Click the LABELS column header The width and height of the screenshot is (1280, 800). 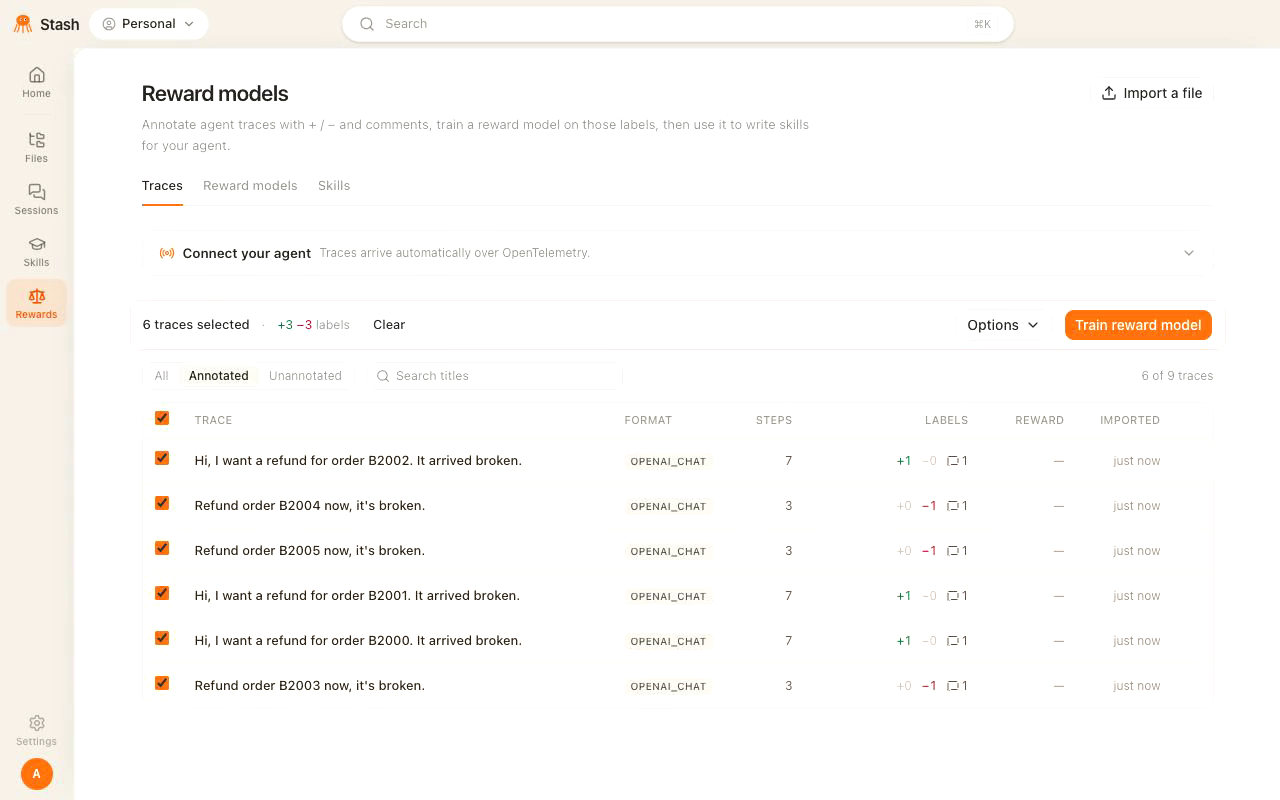[946, 420]
